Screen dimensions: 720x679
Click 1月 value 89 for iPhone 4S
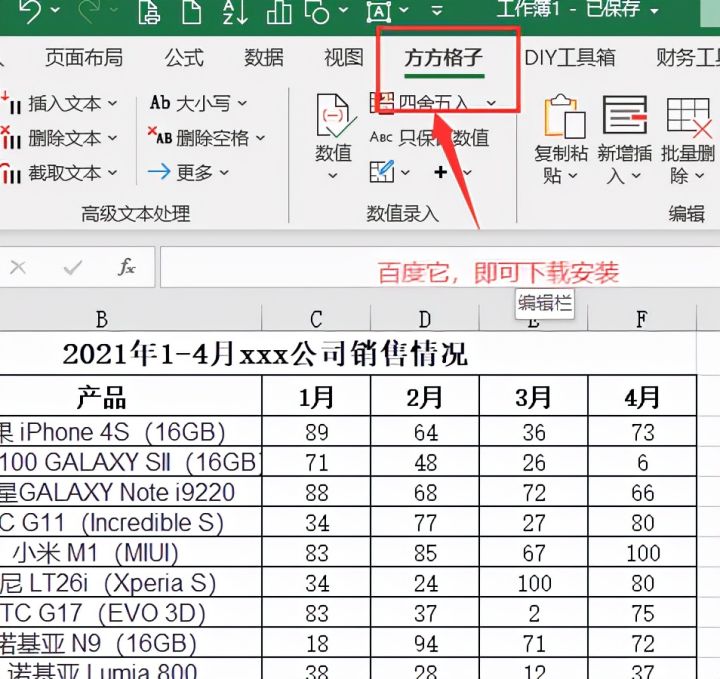[316, 432]
